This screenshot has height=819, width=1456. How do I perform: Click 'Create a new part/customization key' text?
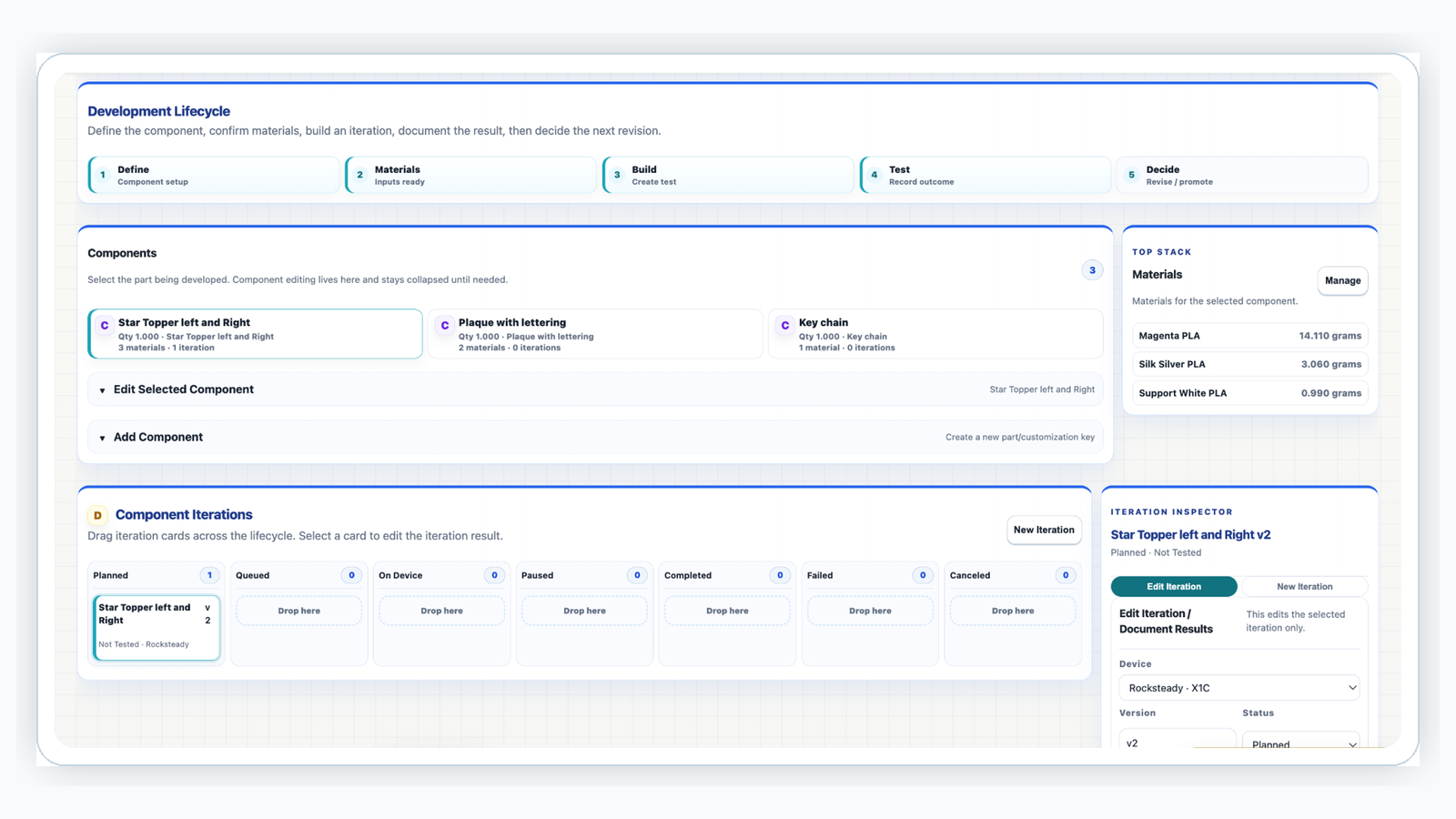tap(1020, 438)
